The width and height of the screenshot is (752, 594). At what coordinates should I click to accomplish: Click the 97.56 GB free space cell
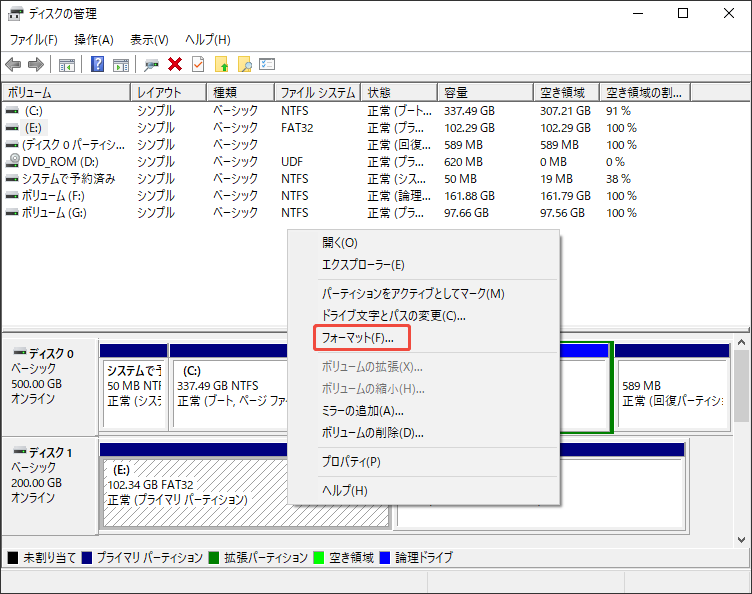pyautogui.click(x=562, y=213)
